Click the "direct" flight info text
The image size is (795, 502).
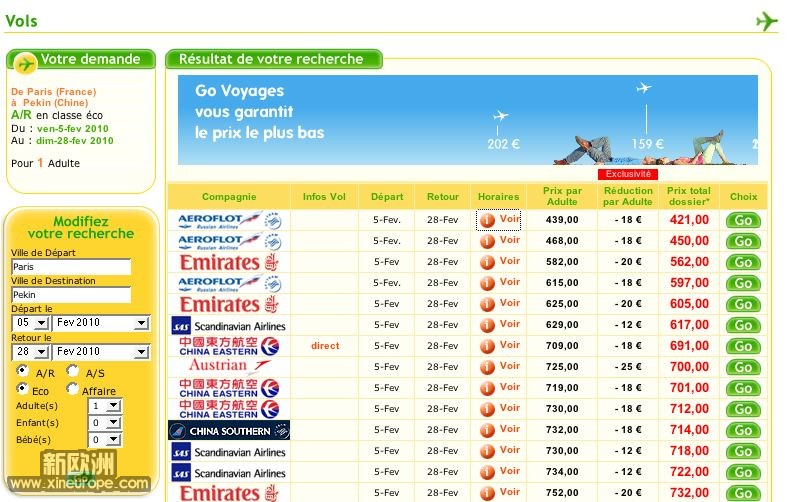click(325, 346)
